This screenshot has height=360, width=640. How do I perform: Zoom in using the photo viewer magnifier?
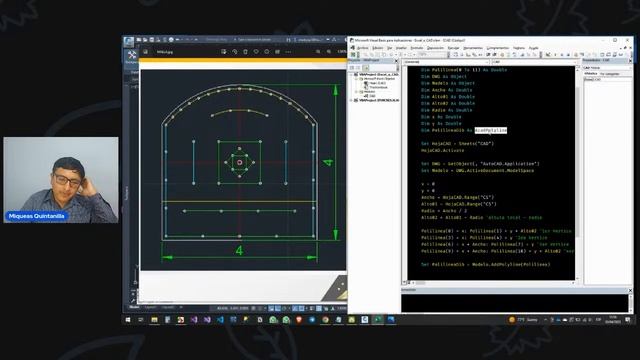point(329,52)
